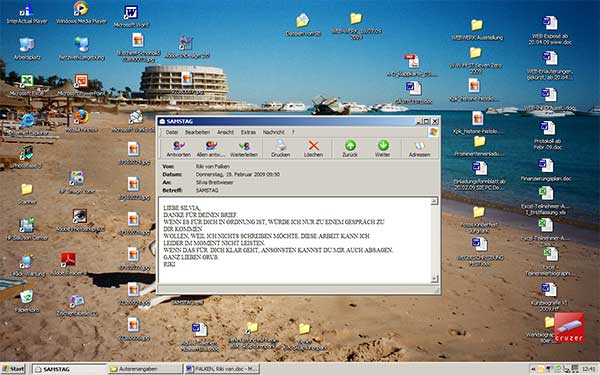Open the Nachricht menu
The height and width of the screenshot is (375, 600).
point(273,132)
